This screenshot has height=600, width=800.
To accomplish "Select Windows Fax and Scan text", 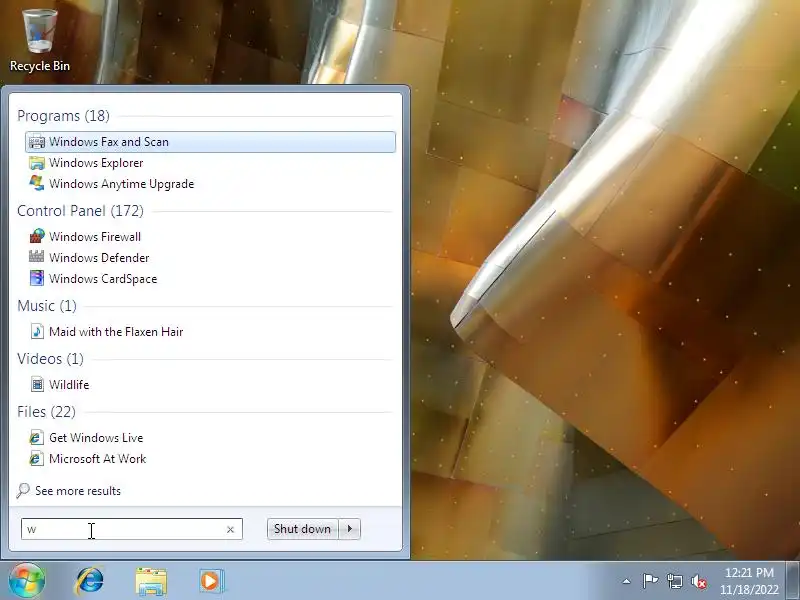I will point(109,142).
